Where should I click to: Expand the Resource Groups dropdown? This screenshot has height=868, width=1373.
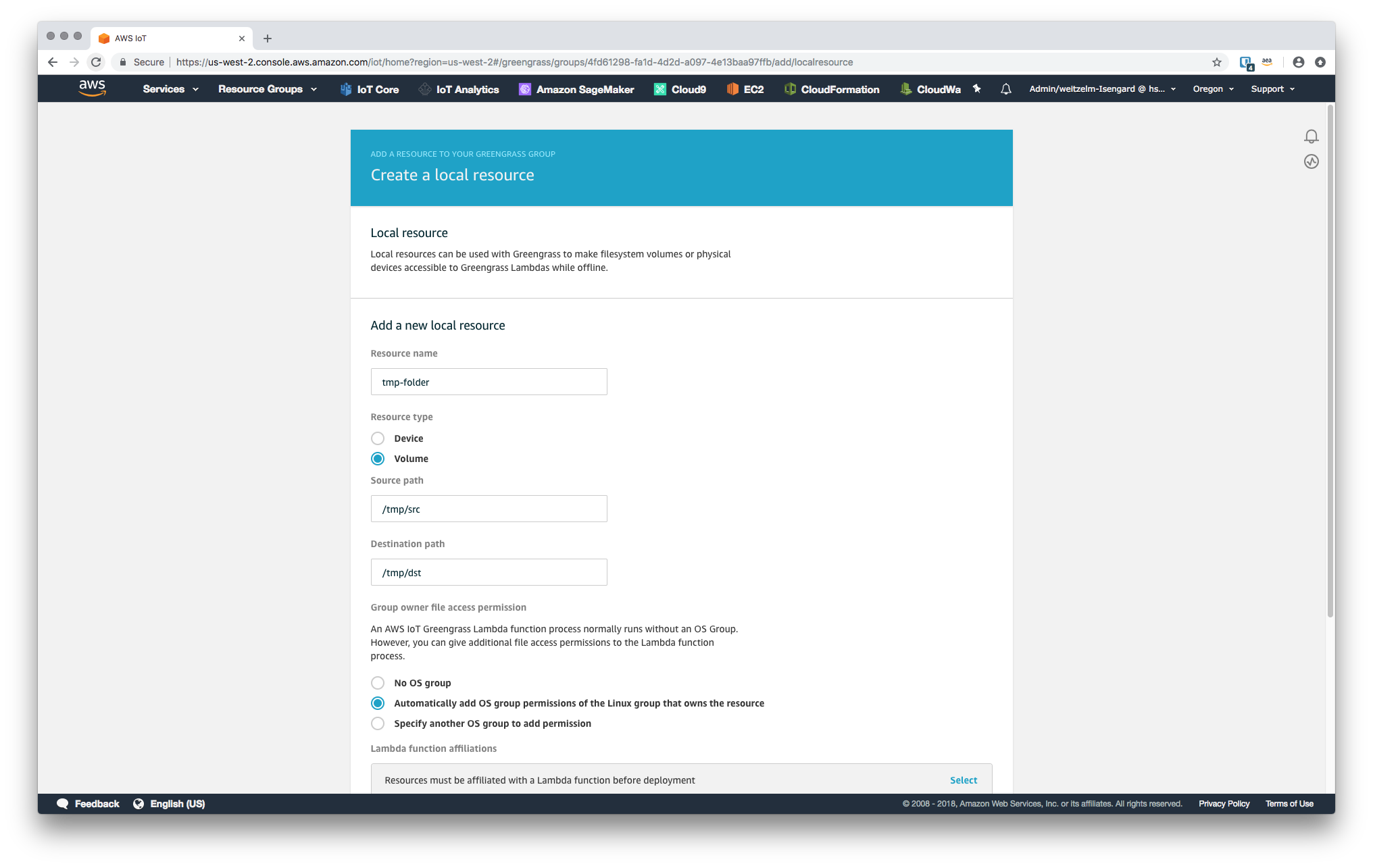click(x=268, y=89)
